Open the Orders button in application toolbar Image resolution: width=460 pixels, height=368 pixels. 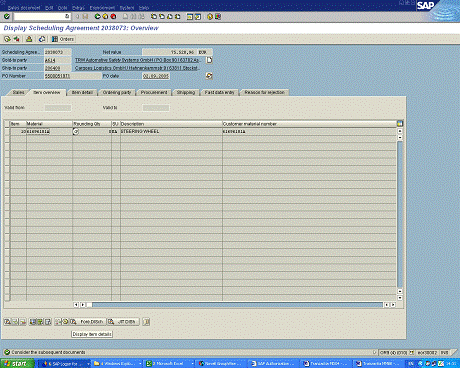click(x=63, y=39)
